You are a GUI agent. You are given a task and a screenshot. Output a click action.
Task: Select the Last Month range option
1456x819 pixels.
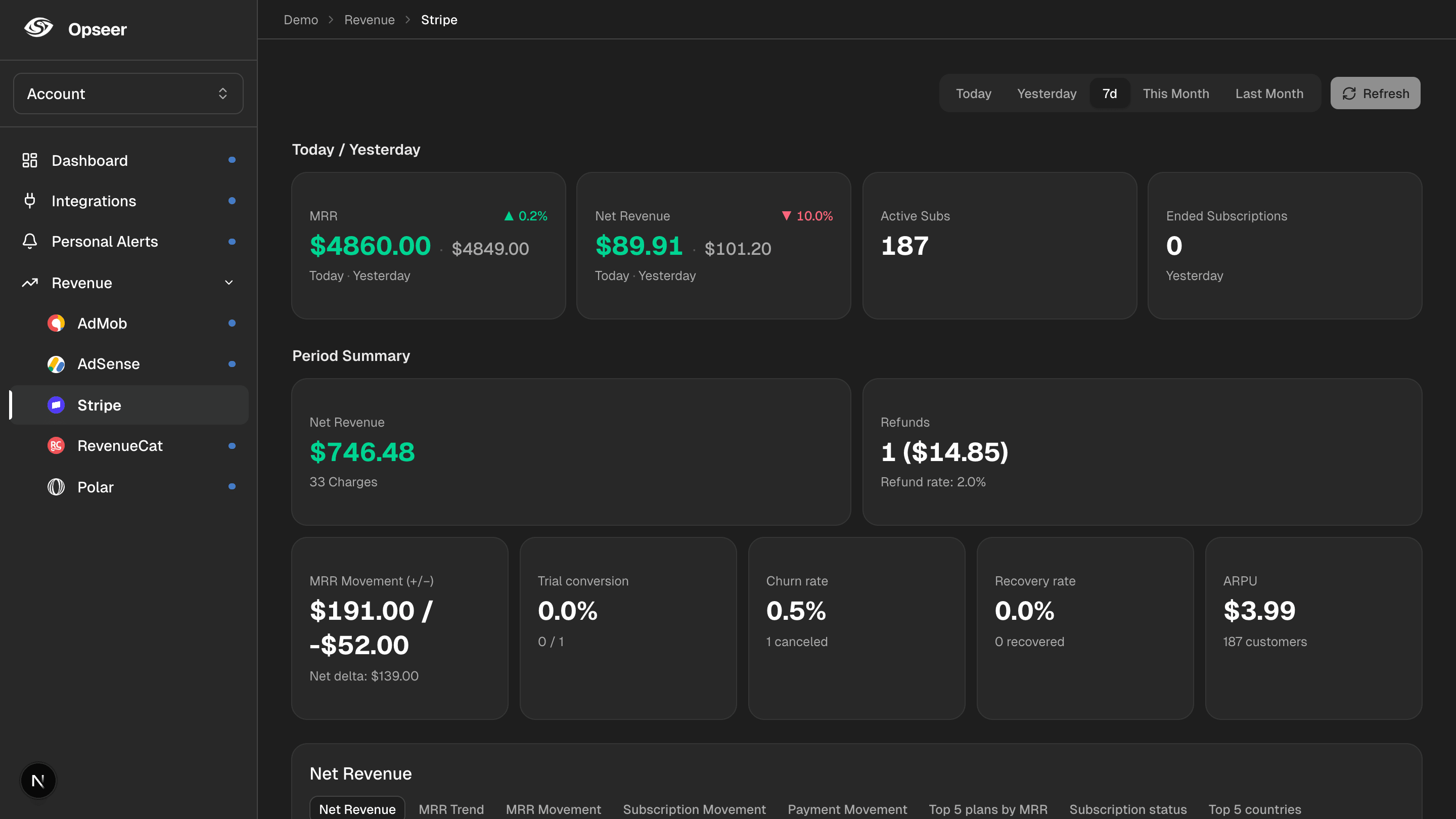[x=1269, y=93]
